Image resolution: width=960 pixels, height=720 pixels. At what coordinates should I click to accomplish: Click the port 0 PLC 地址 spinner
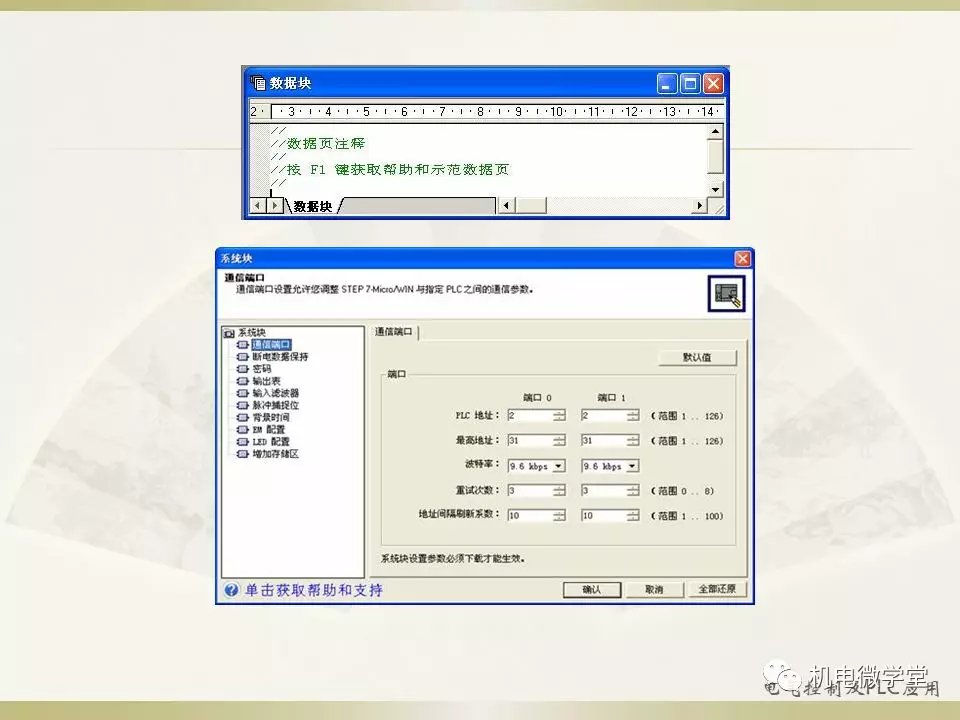point(558,415)
